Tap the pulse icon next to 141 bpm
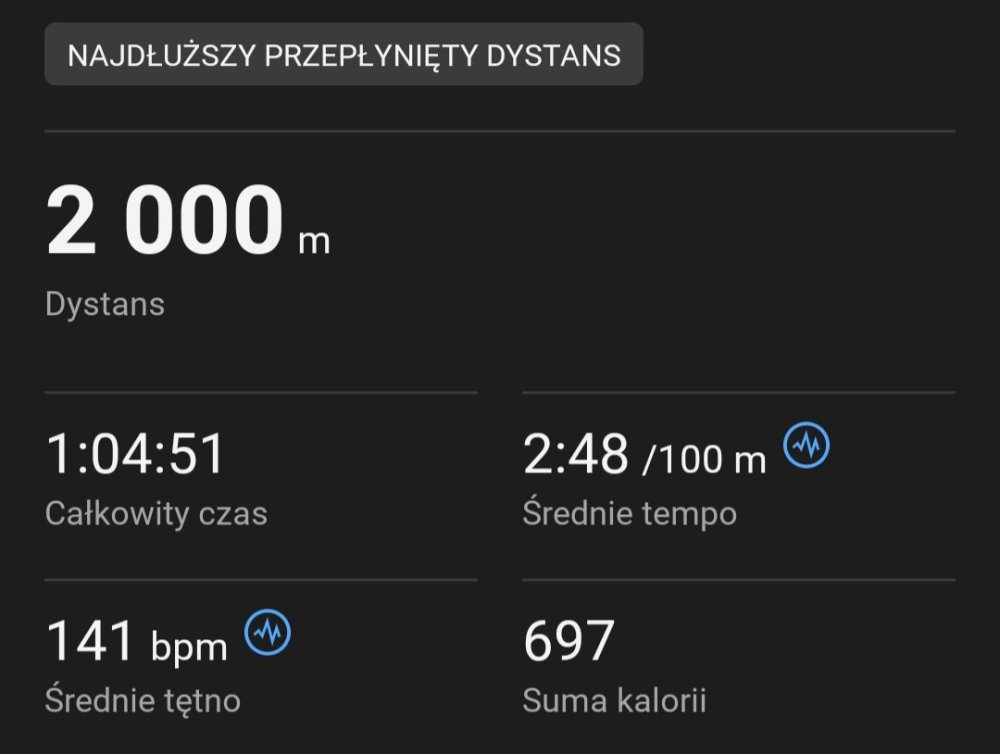Image resolution: width=1000 pixels, height=754 pixels. click(267, 632)
